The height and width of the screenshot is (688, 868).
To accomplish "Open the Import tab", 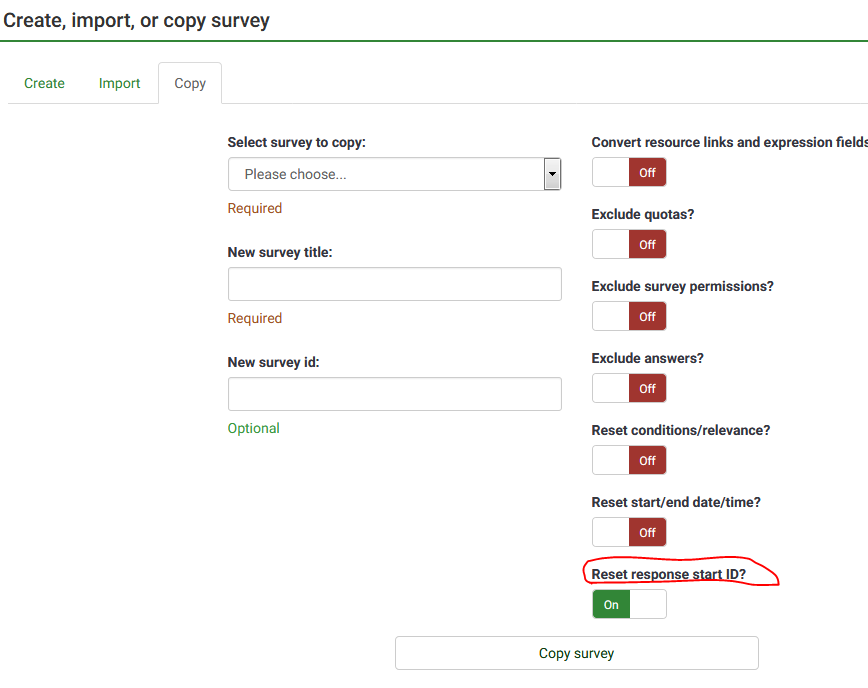I will point(119,83).
